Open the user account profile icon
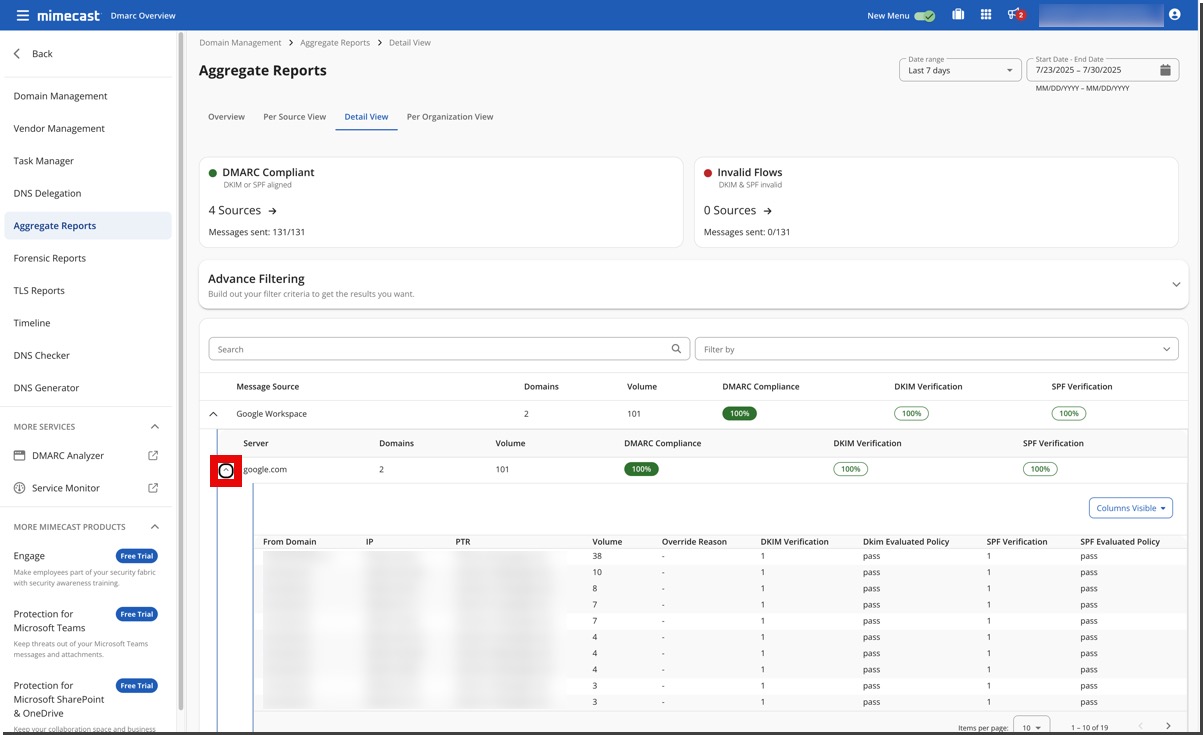 point(1174,15)
